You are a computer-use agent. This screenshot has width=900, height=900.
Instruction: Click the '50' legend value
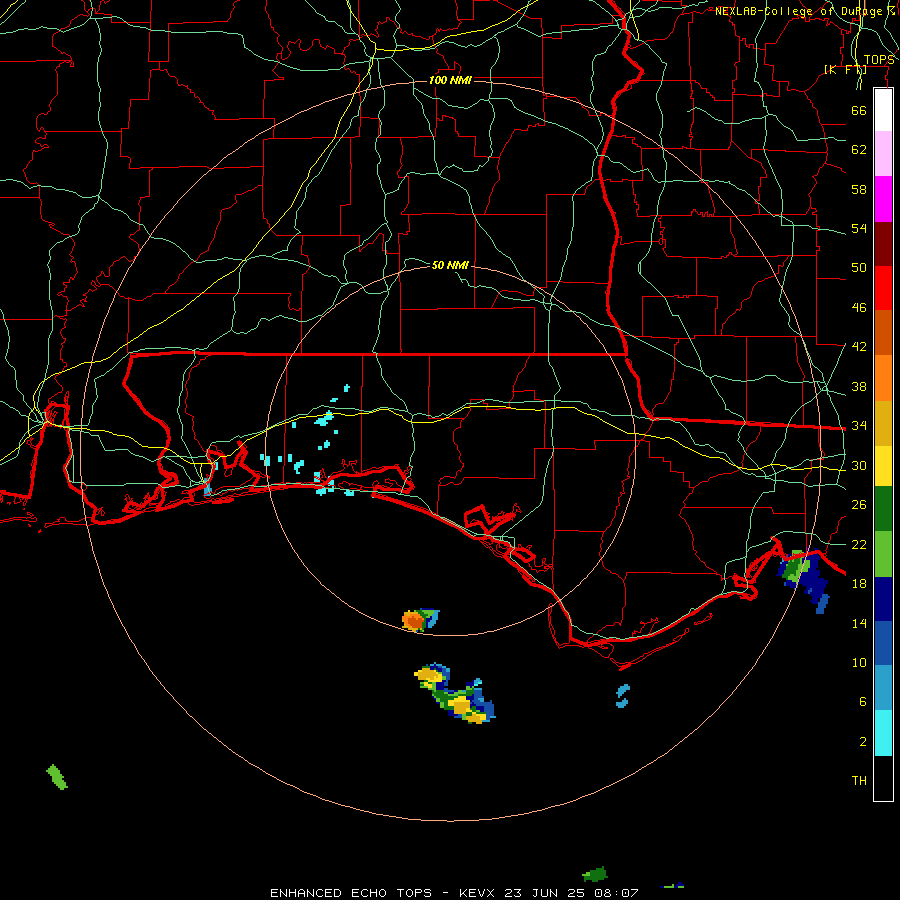(859, 267)
